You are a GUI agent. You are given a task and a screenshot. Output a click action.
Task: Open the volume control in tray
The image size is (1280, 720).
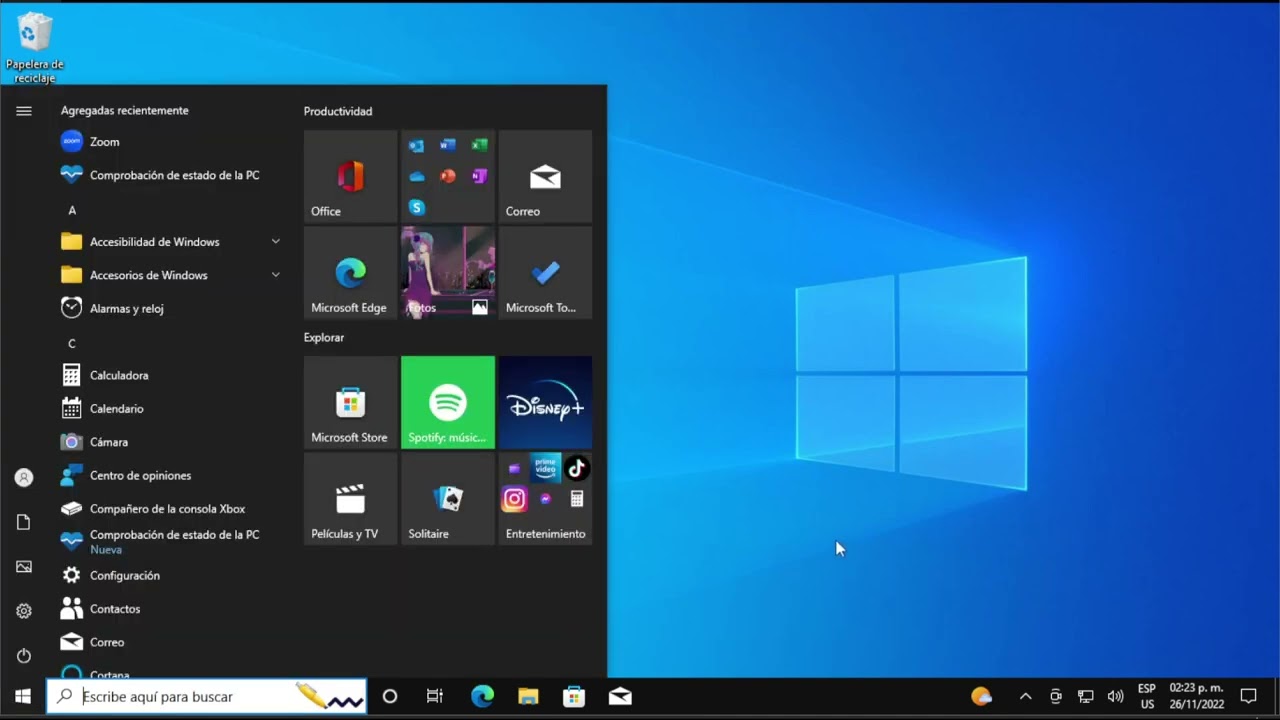point(1115,697)
